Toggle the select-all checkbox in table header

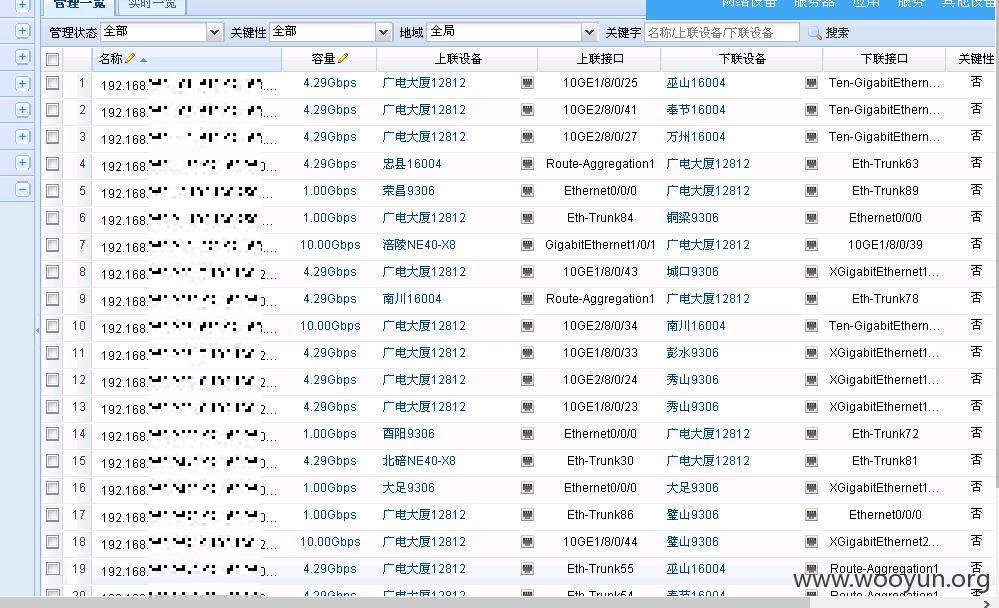pos(52,59)
